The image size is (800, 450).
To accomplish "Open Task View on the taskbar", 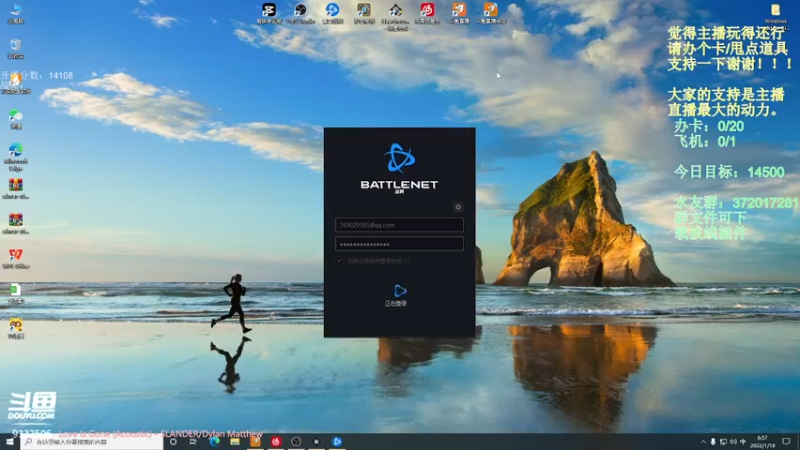I will click(193, 442).
